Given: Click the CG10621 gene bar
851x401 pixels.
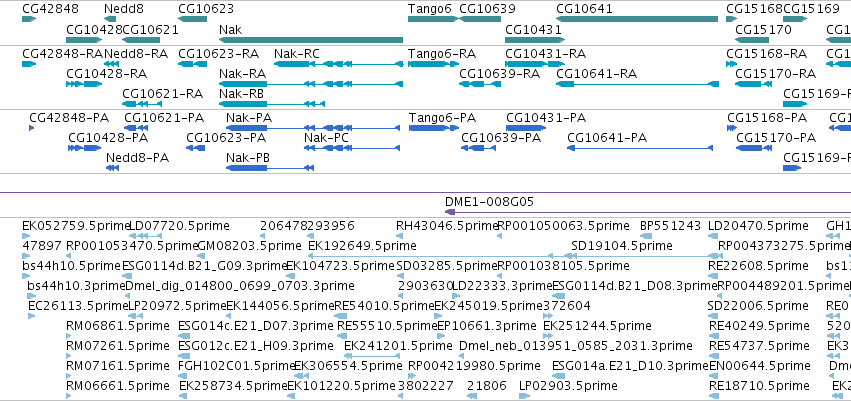Looking at the screenshot, I should point(141,40).
